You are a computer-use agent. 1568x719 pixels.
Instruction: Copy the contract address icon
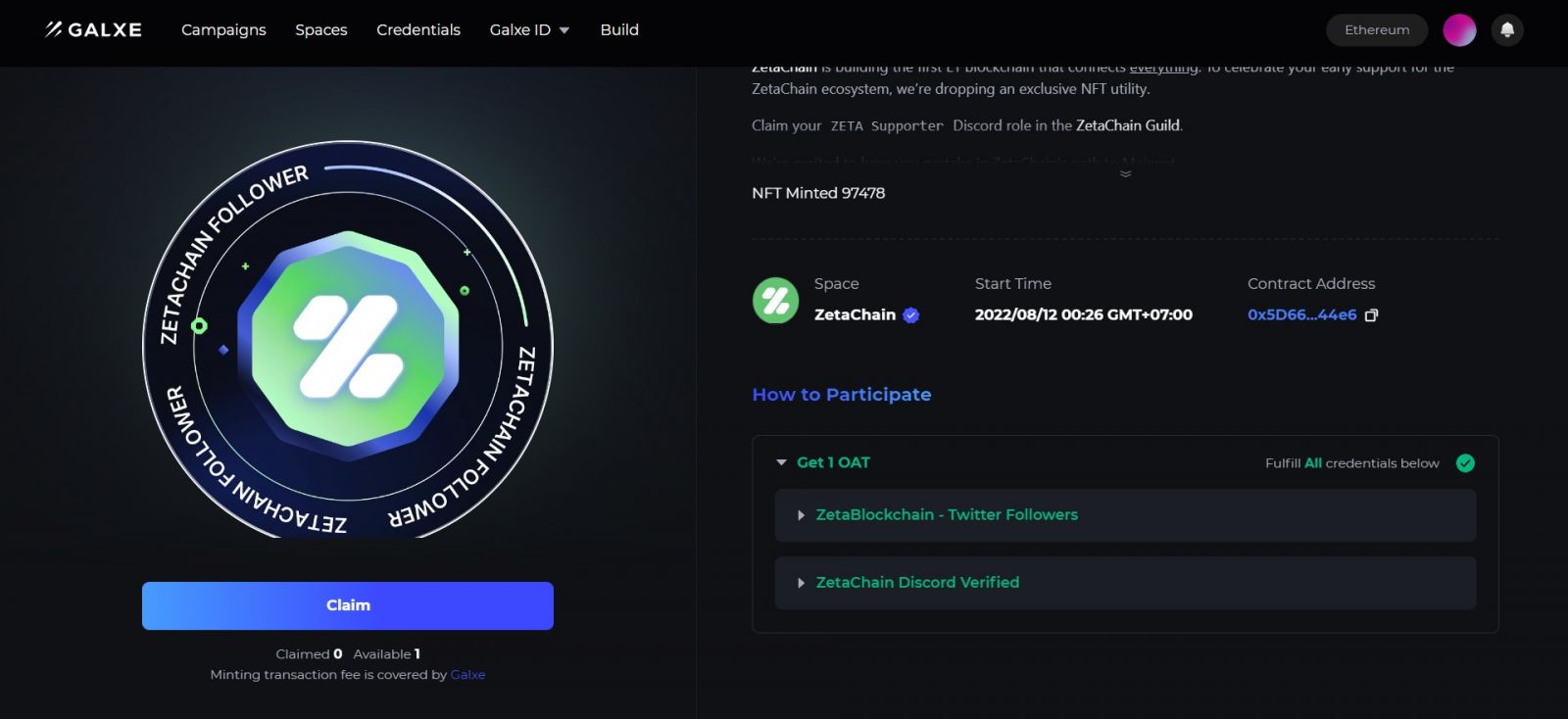1371,315
